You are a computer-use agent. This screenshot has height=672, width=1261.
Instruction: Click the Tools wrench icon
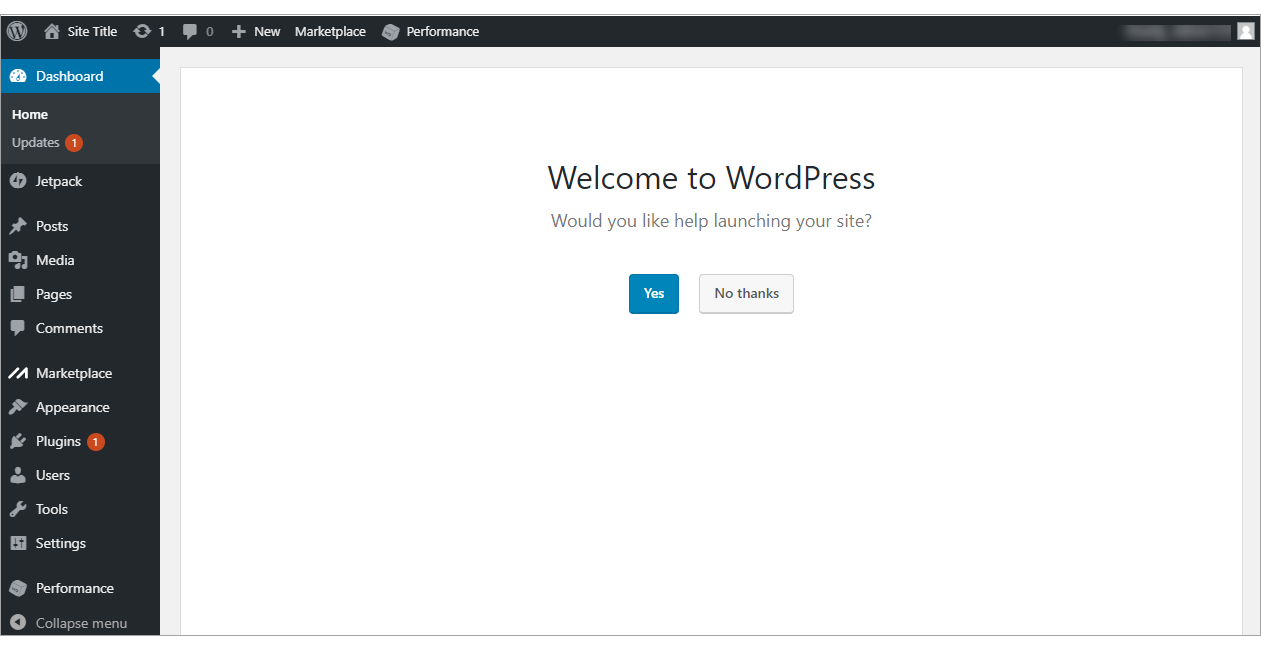[x=18, y=509]
